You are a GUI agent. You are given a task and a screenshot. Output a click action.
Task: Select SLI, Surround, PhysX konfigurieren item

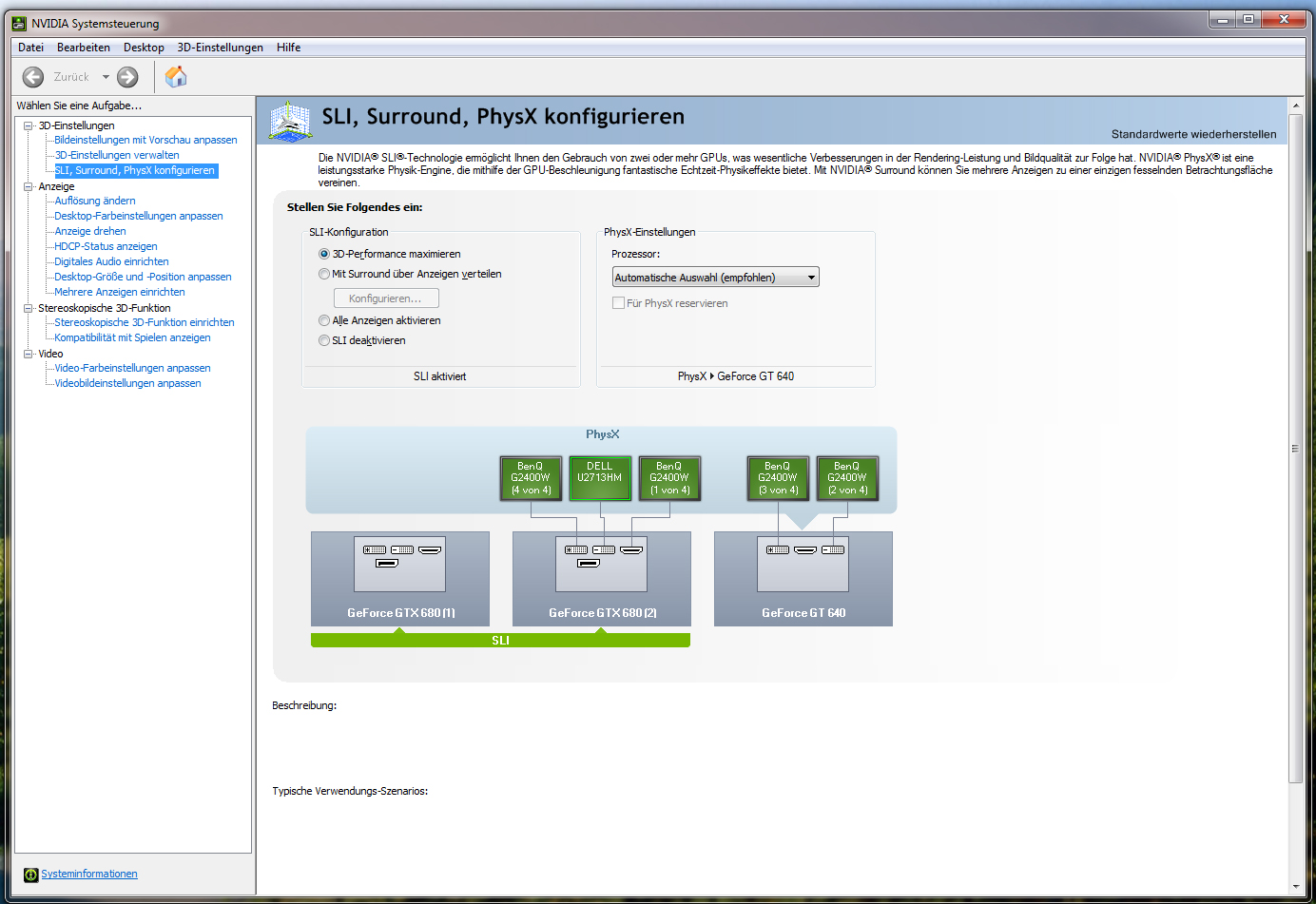coord(135,171)
